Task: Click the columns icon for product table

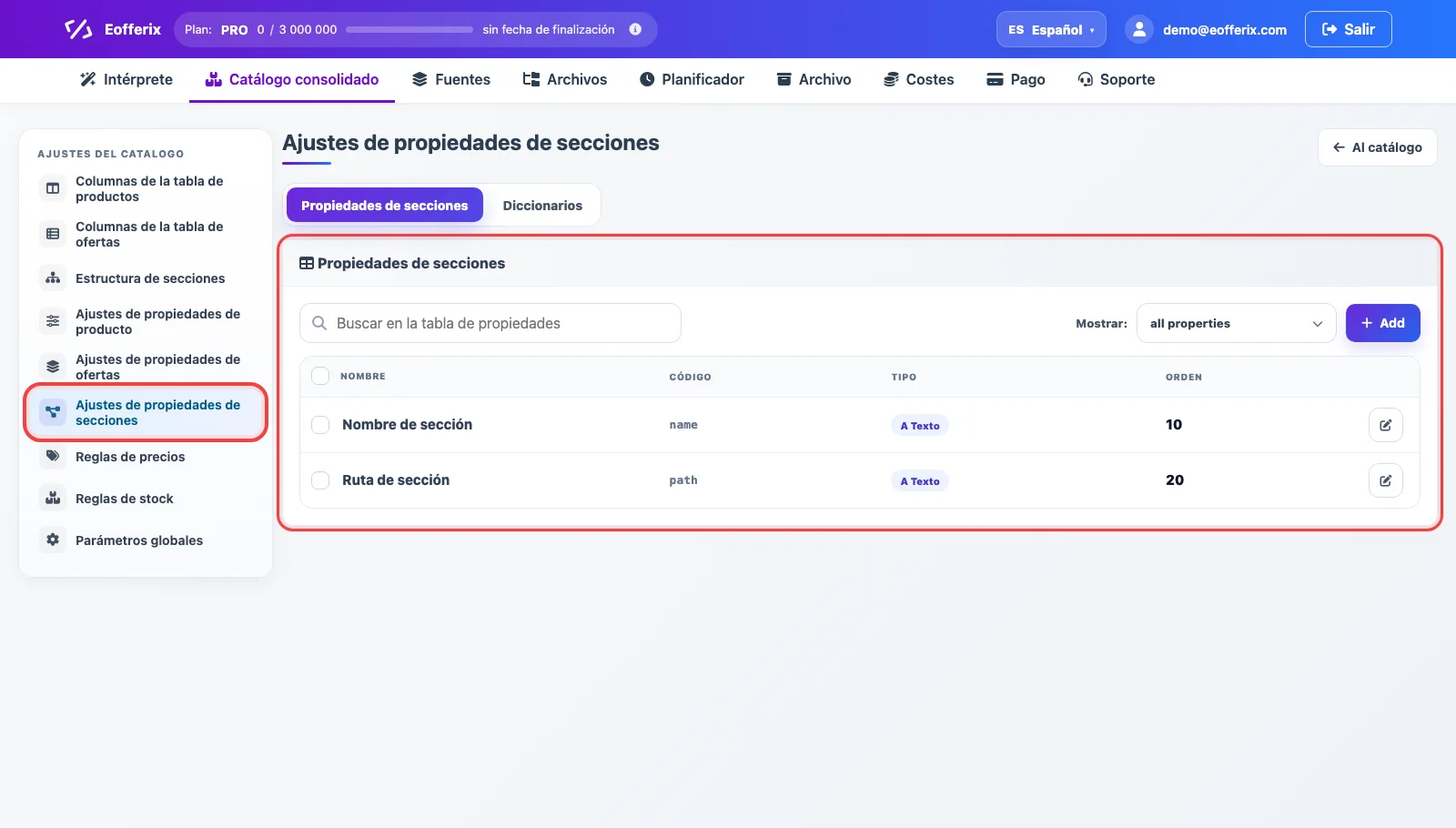Action: coord(53,188)
